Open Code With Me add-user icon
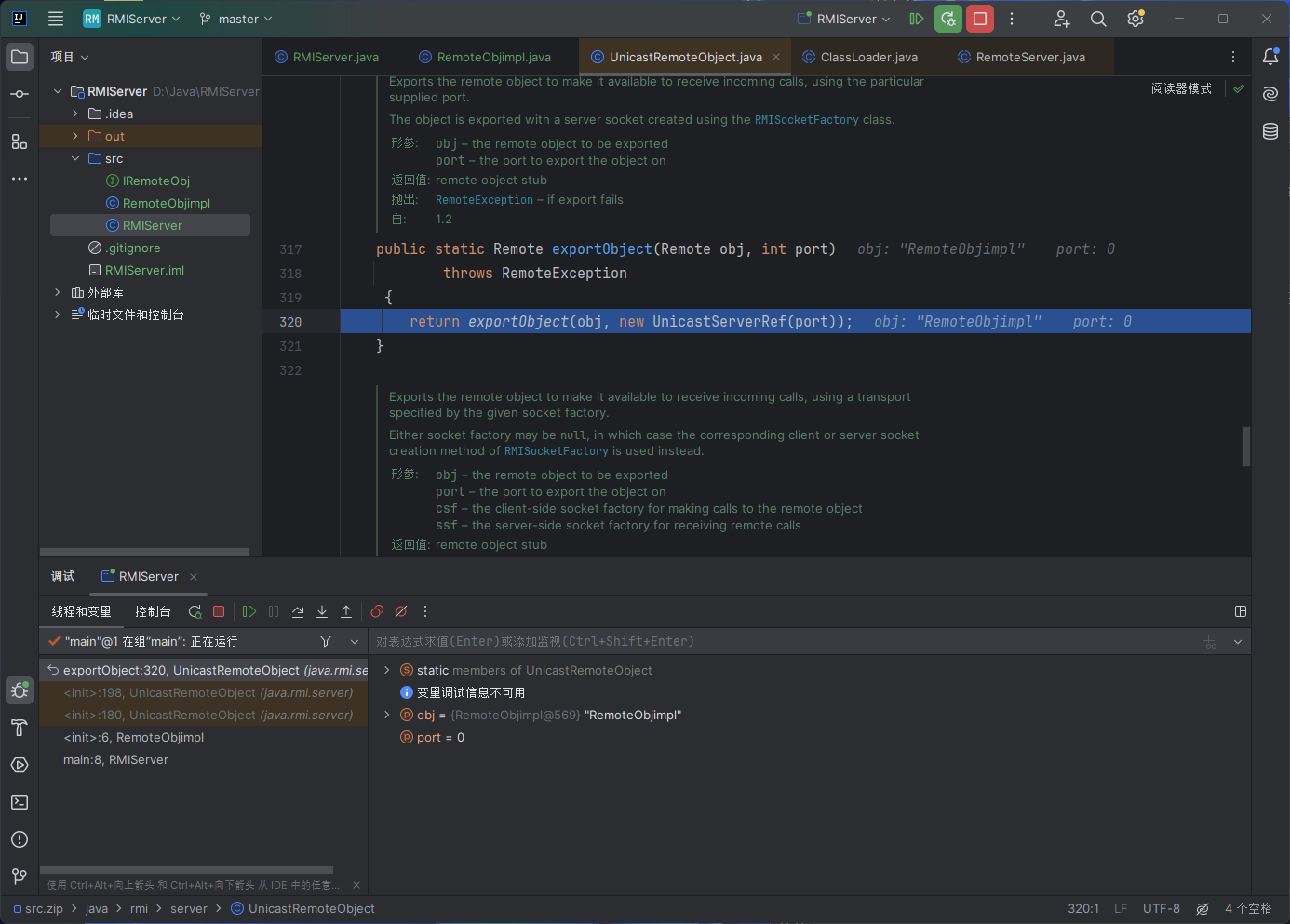The width and height of the screenshot is (1290, 924). pos(1061,19)
